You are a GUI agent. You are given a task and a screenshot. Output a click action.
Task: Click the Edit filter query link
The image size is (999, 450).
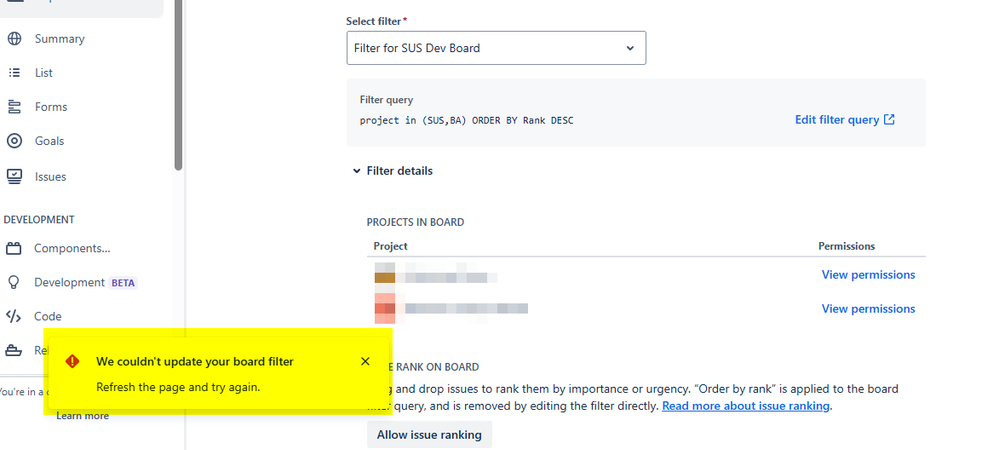(845, 120)
